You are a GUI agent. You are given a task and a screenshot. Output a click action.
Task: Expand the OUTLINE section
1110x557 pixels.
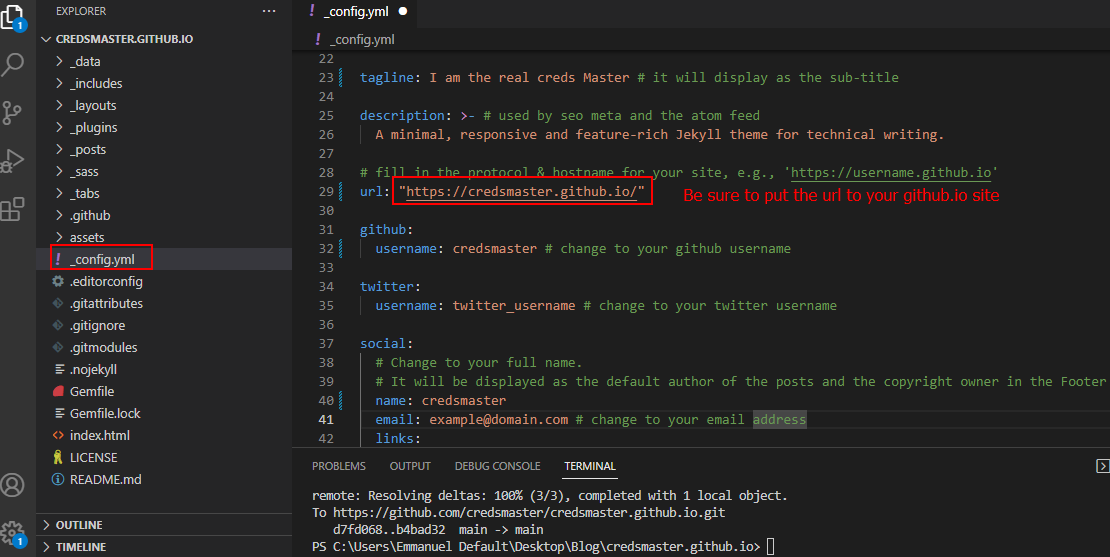click(x=164, y=524)
